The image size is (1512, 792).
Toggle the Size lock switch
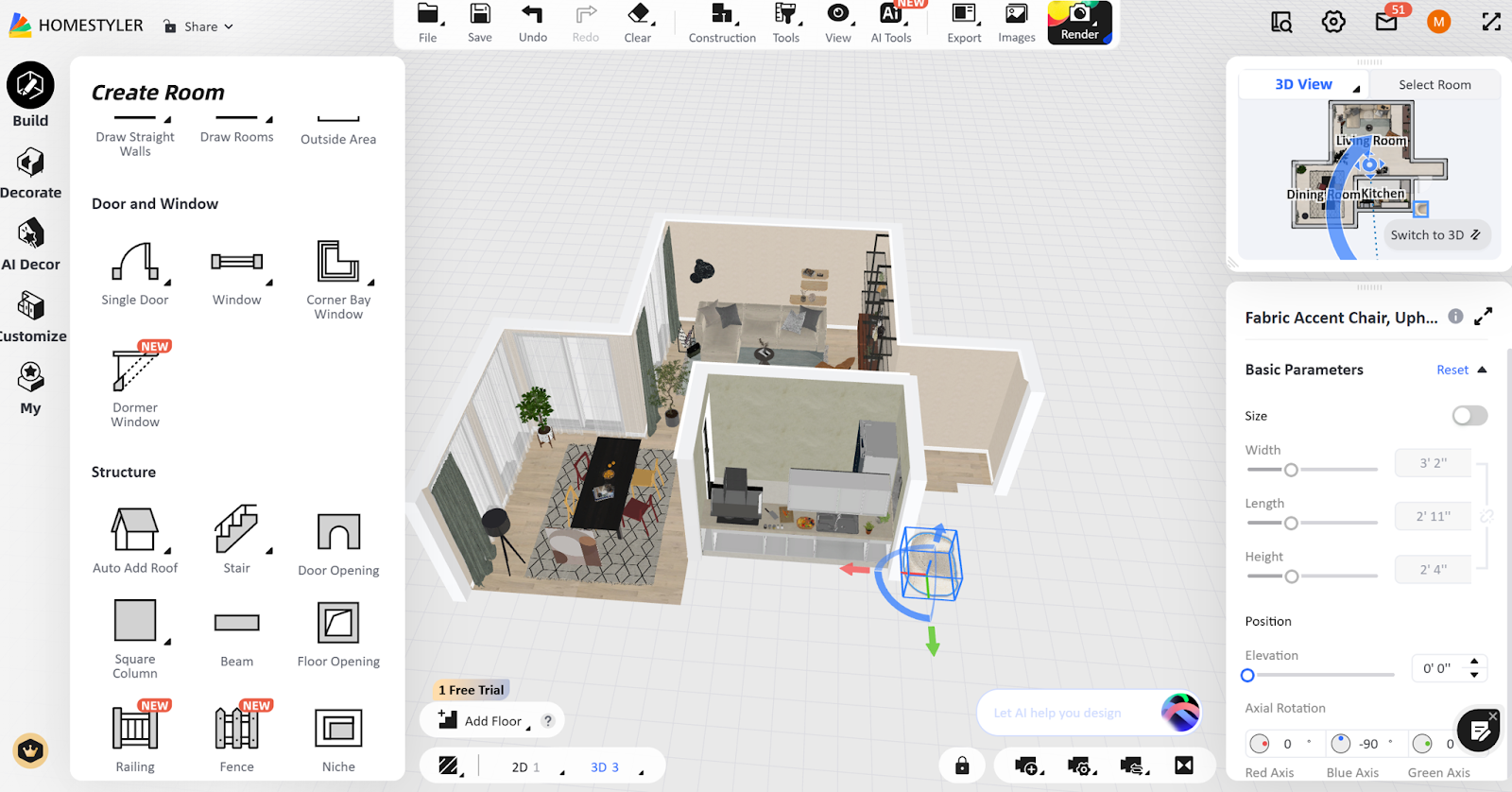[x=1469, y=416]
